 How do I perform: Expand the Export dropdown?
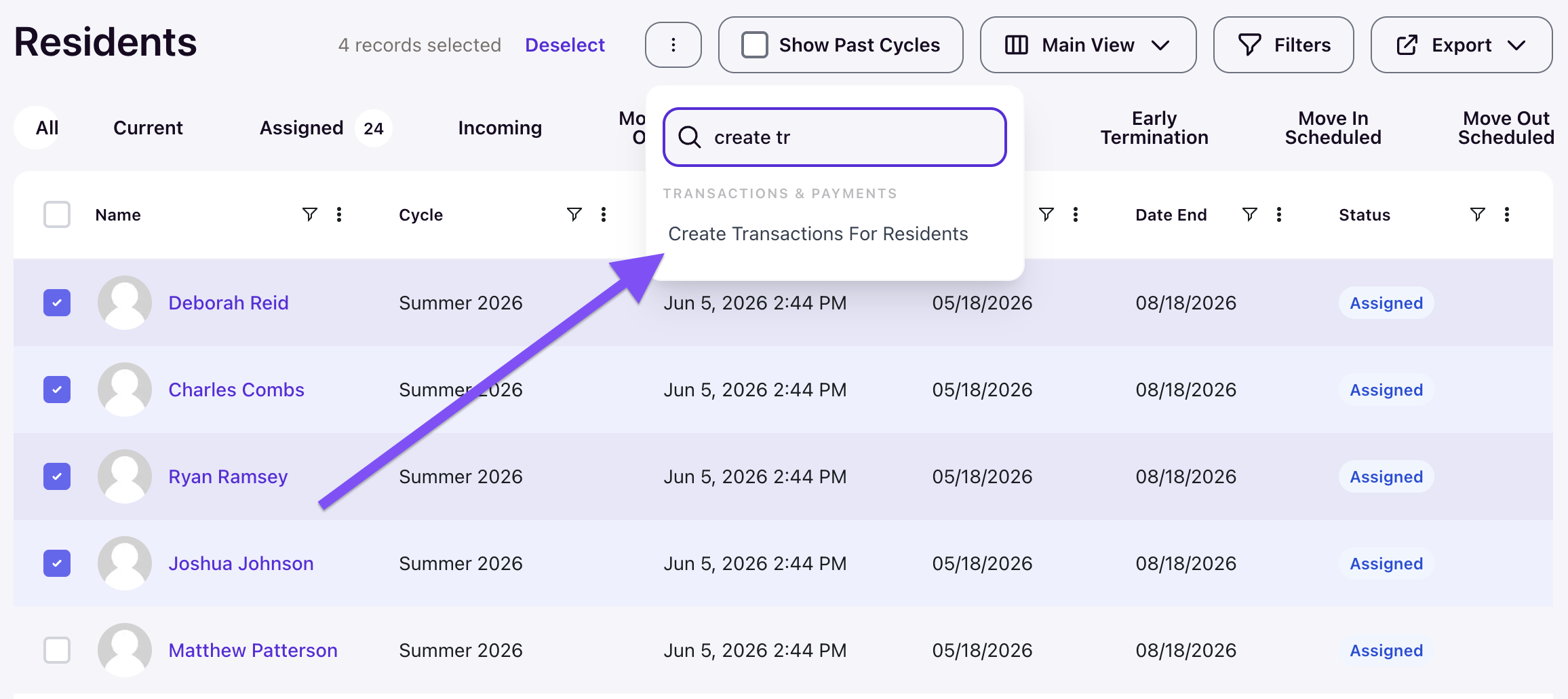(x=1462, y=45)
